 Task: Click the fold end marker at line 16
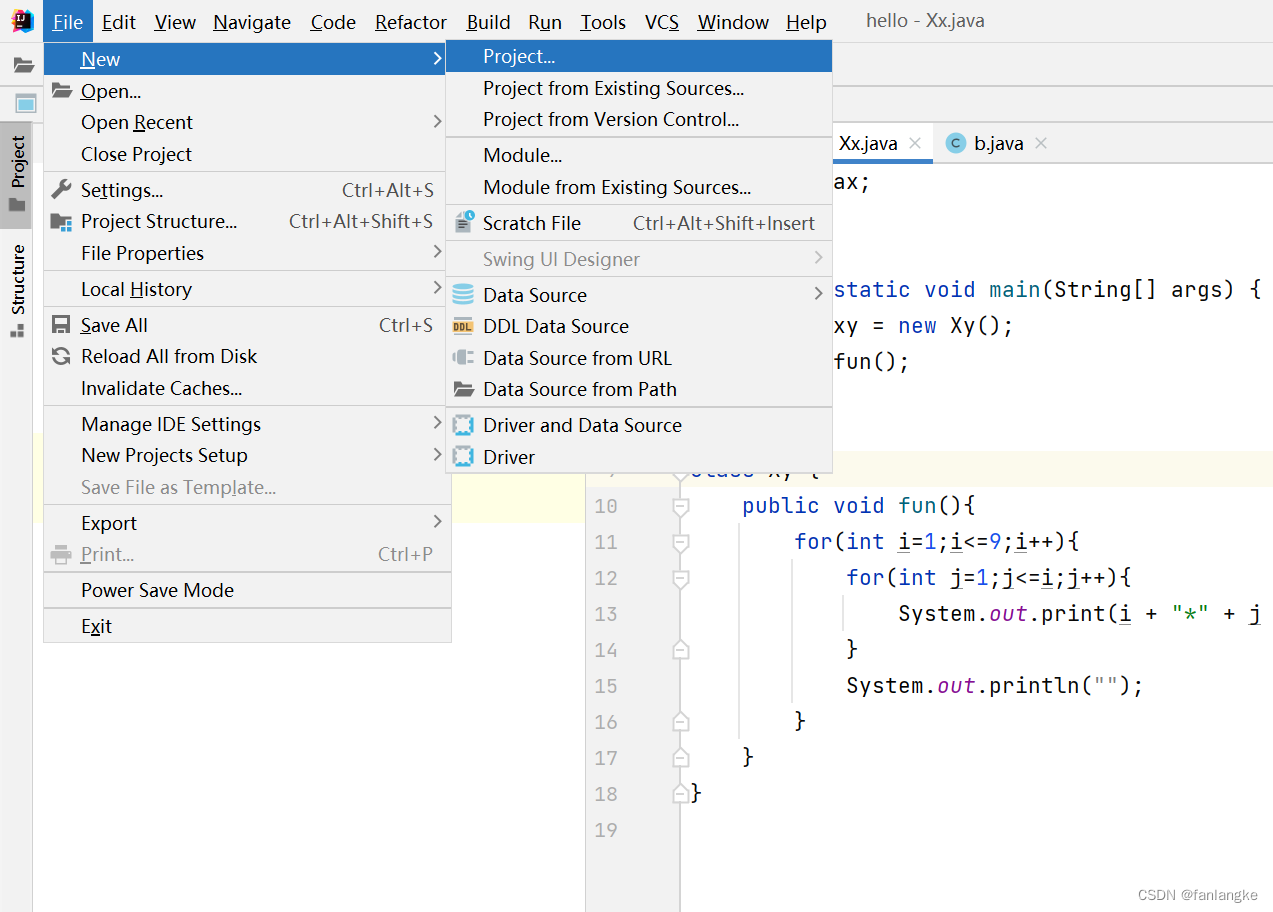point(681,722)
